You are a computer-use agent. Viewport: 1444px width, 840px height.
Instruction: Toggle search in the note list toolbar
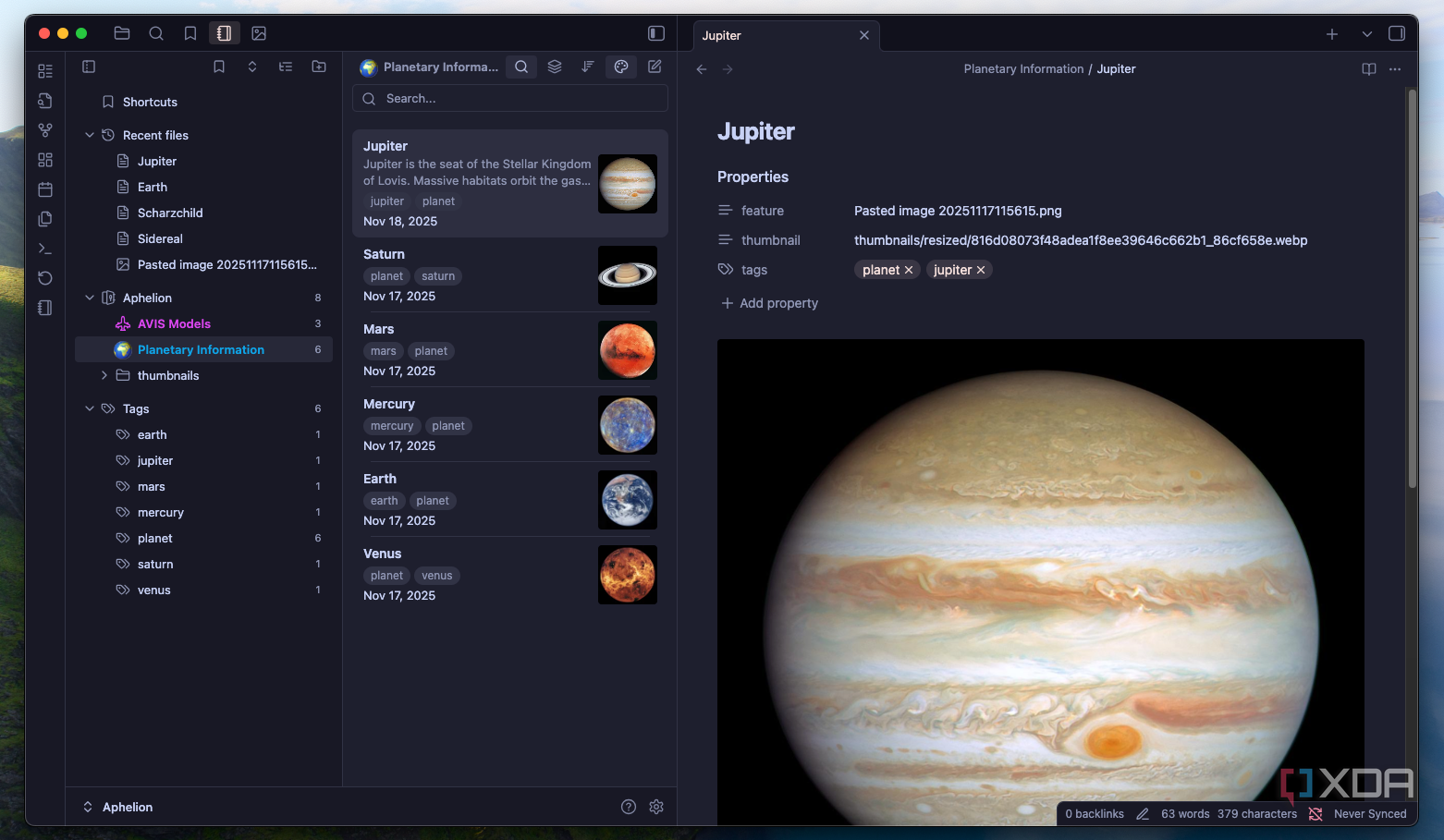coord(521,67)
